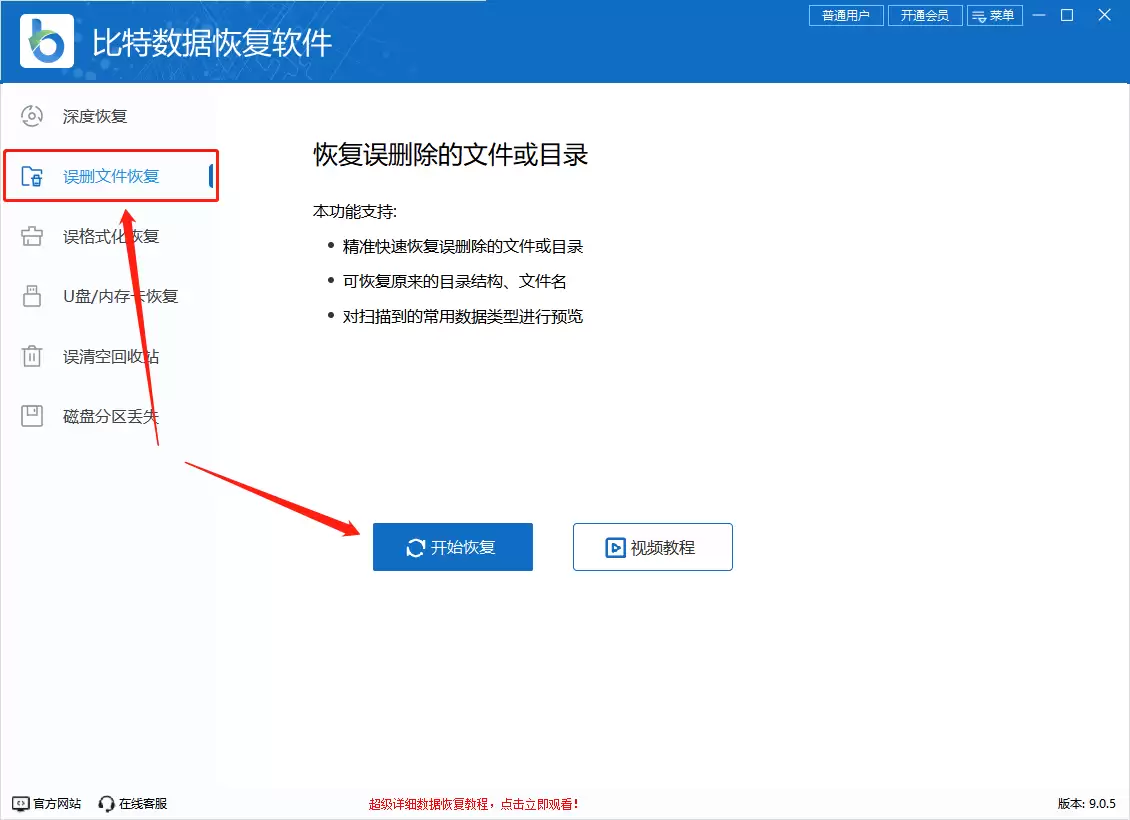Click 开通会员 to upgrade membership
The width and height of the screenshot is (1130, 820).
(924, 15)
